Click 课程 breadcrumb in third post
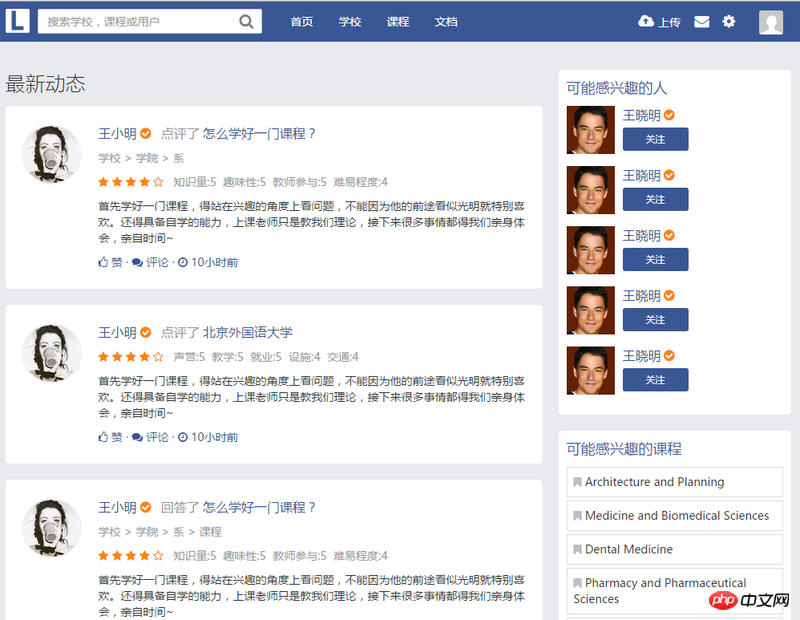The height and width of the screenshot is (620, 800). 210,532
